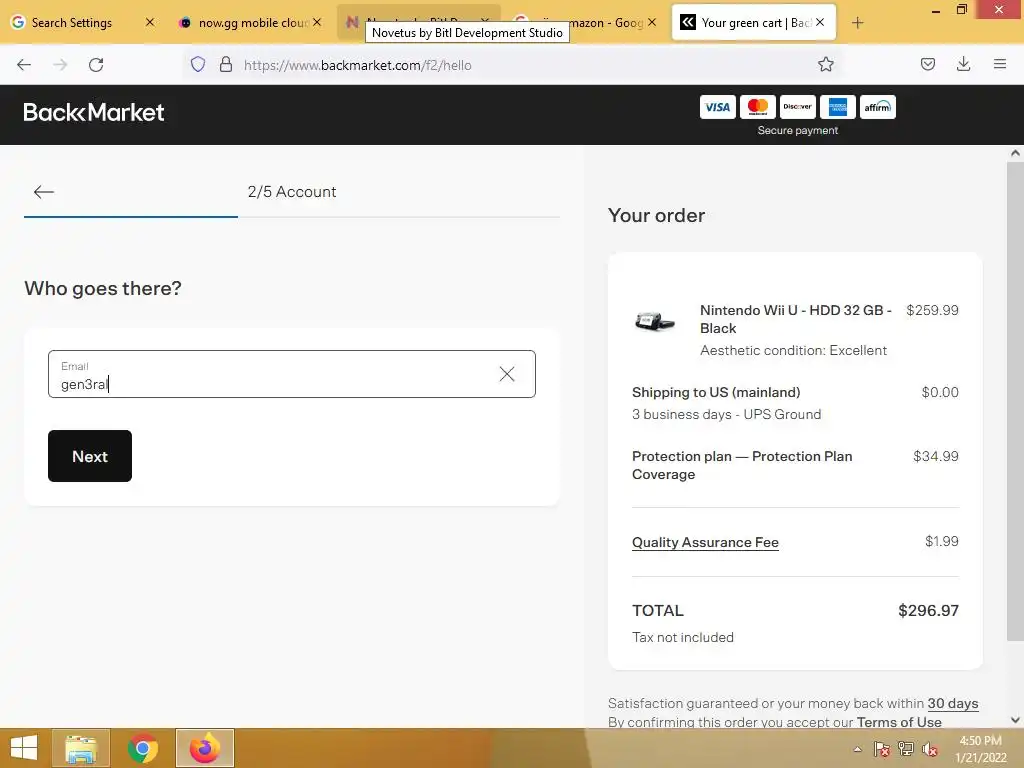Launch Google Chrome from the taskbar
The width and height of the screenshot is (1024, 768).
[x=142, y=748]
